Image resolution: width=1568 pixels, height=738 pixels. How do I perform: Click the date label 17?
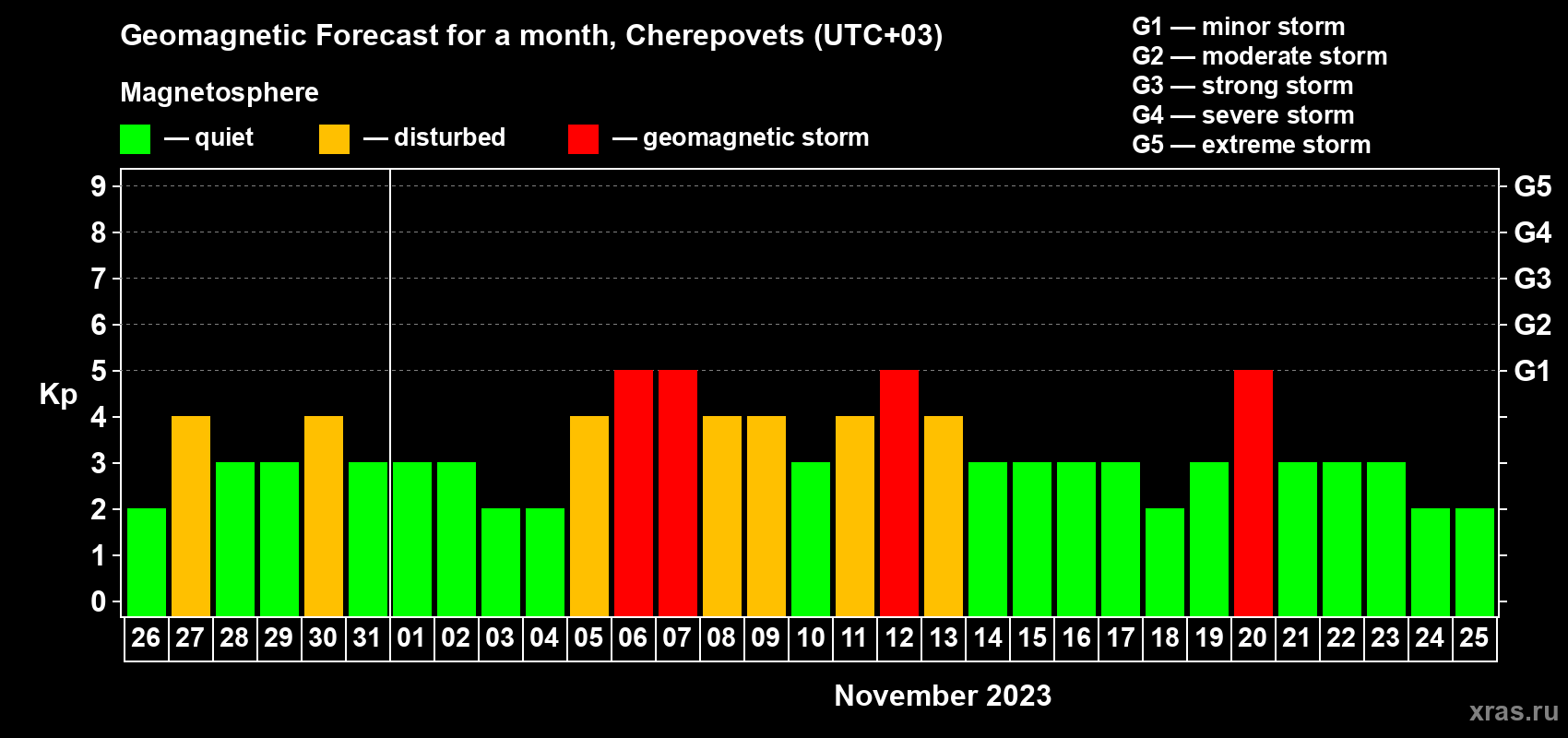pyautogui.click(x=1121, y=637)
